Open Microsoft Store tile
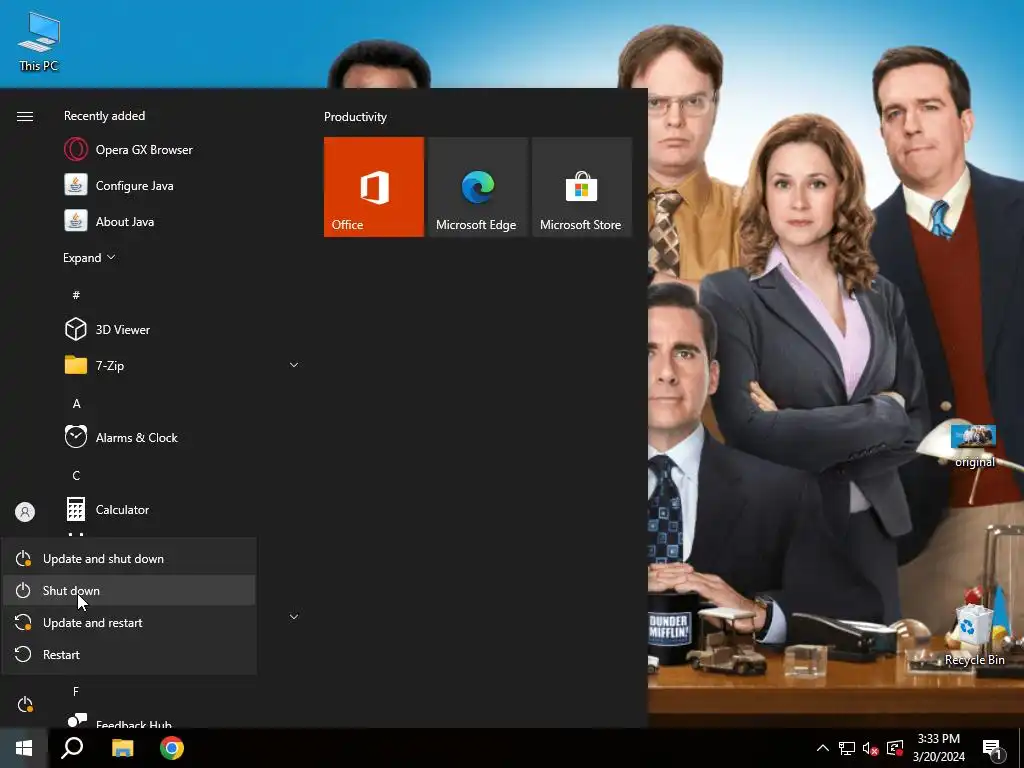 click(582, 187)
